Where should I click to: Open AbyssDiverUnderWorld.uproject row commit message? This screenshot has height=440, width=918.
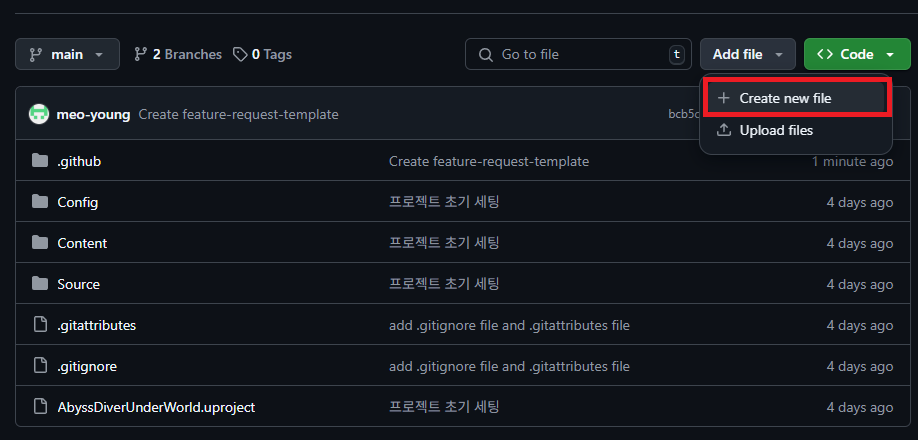point(444,407)
